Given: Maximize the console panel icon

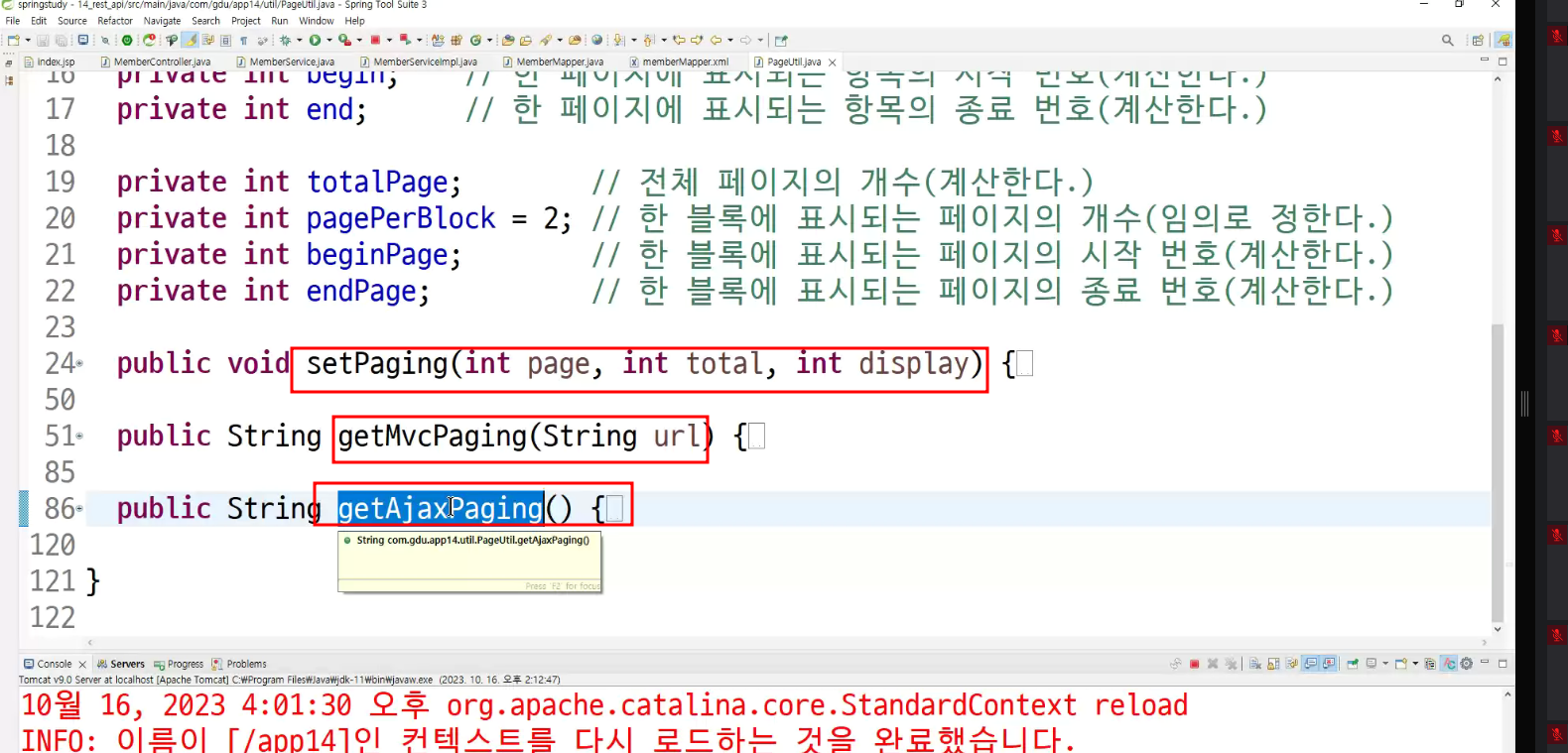Looking at the screenshot, I should [x=1503, y=664].
